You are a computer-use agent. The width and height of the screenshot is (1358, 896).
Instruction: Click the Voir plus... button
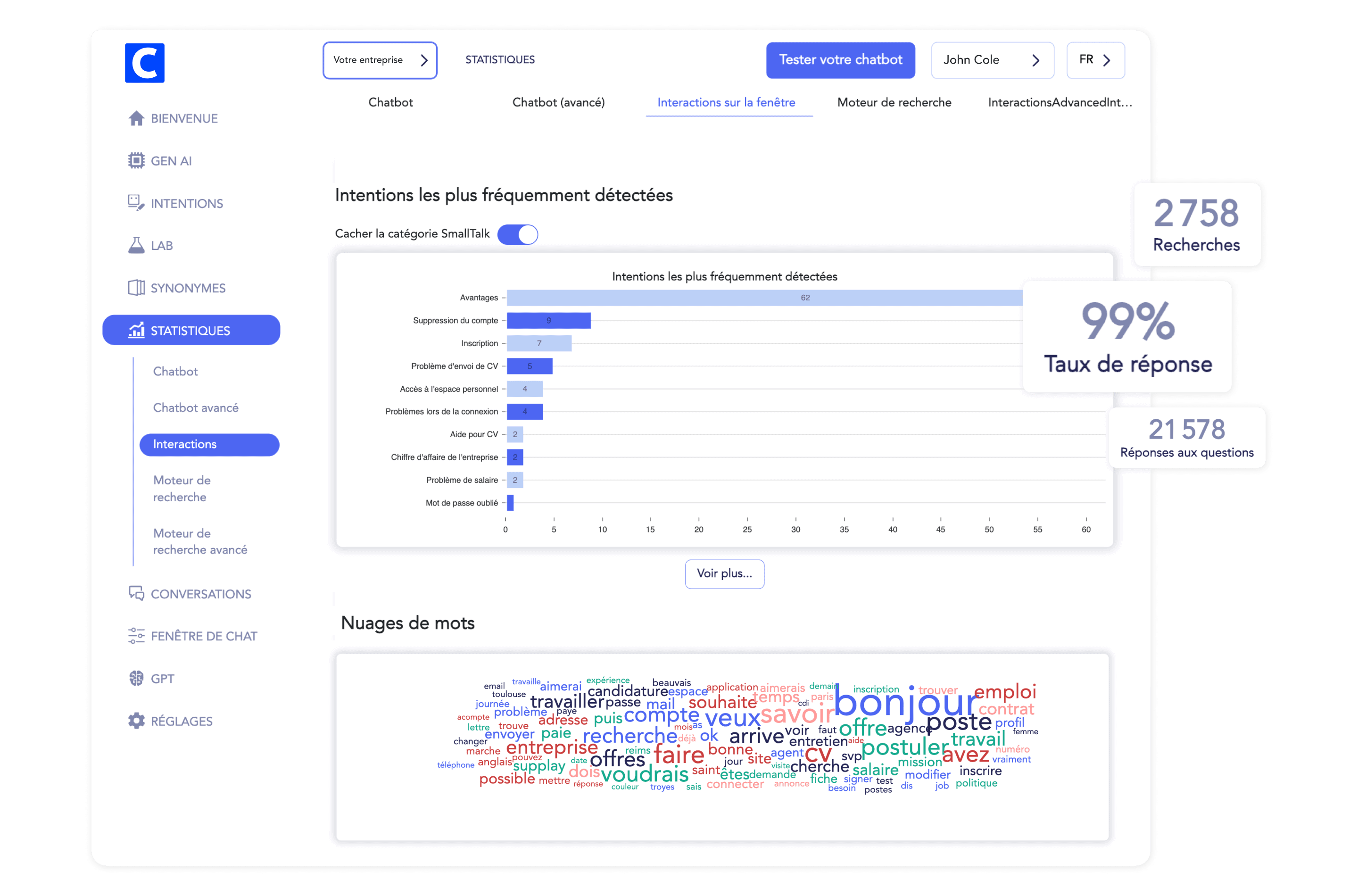click(x=724, y=574)
